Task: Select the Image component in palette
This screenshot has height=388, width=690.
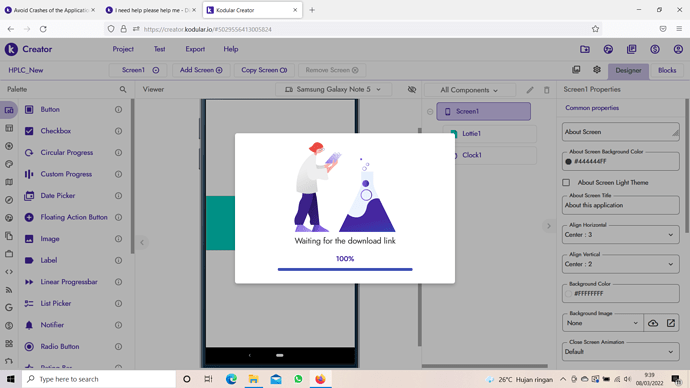Action: 50,239
